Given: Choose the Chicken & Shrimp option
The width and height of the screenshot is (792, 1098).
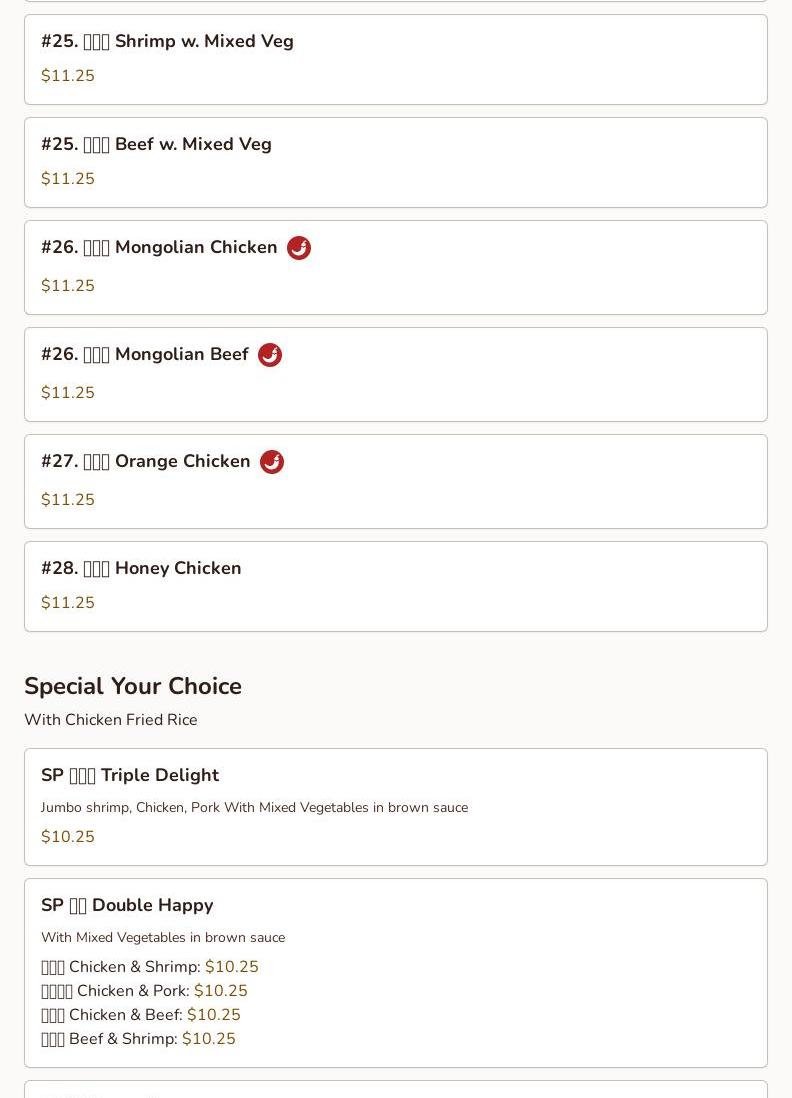Looking at the screenshot, I should pos(150,967).
